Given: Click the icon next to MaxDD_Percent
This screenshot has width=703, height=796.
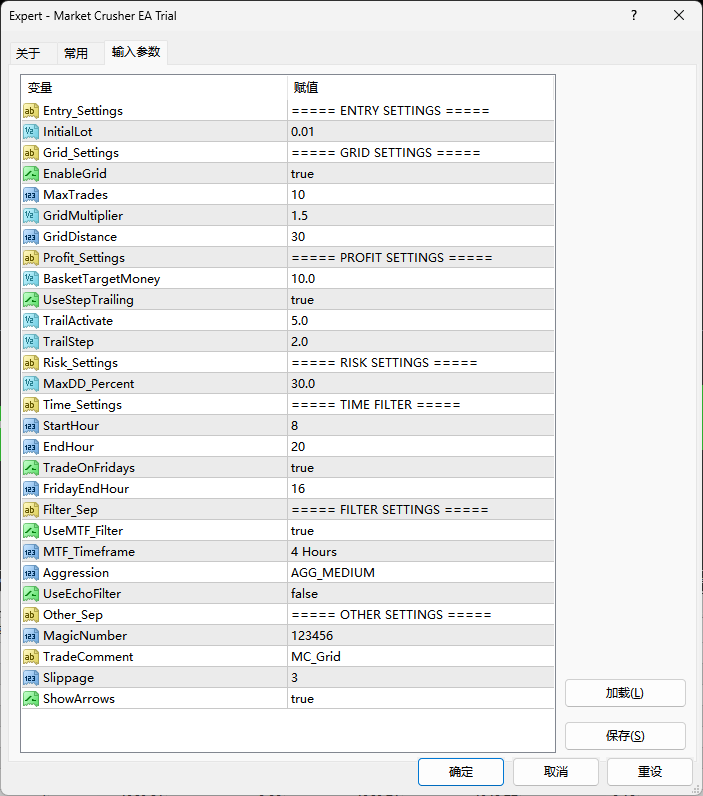Looking at the screenshot, I should [30, 384].
